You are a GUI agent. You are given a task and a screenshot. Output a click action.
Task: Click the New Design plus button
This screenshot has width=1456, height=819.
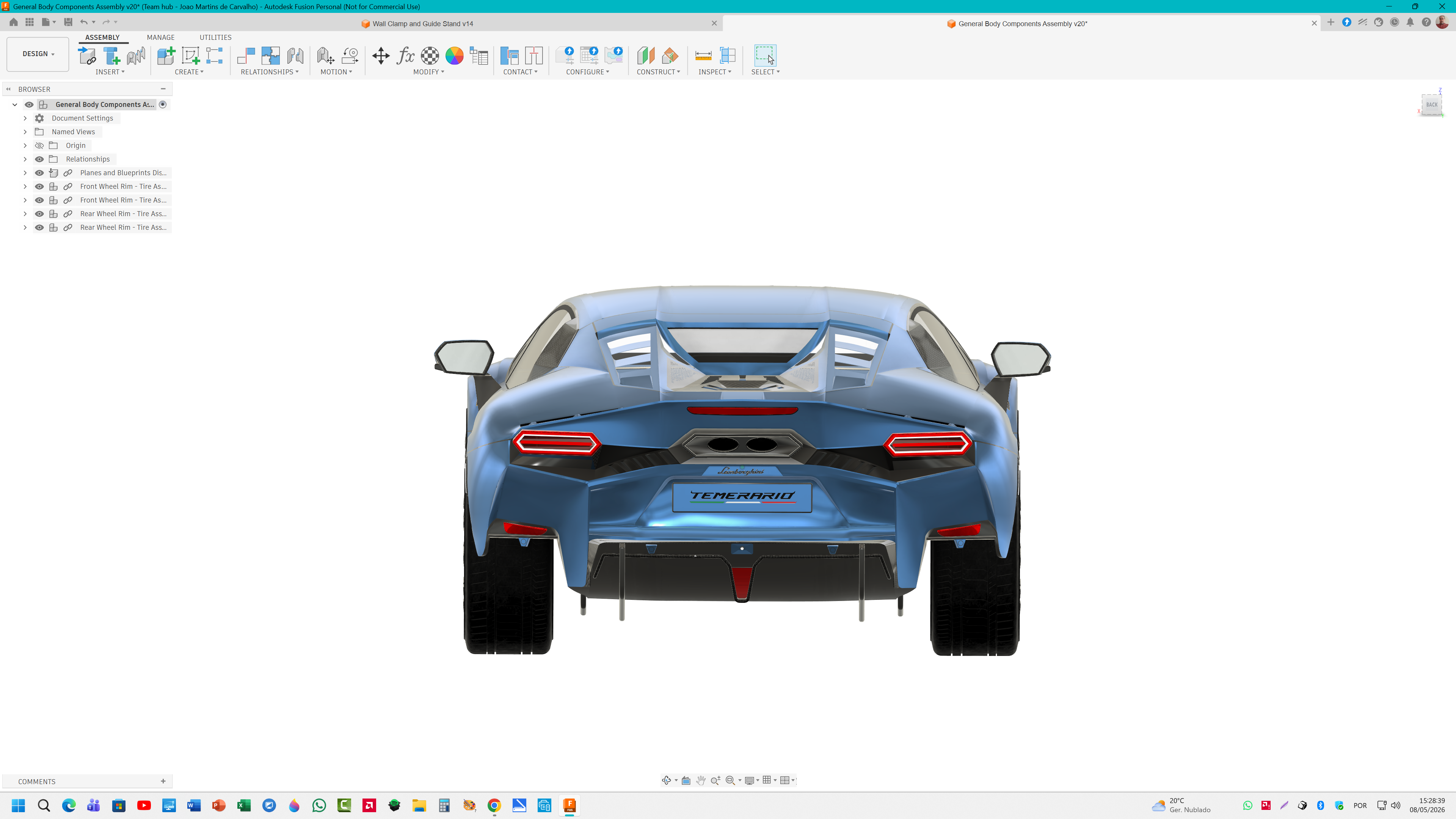pos(1330,23)
